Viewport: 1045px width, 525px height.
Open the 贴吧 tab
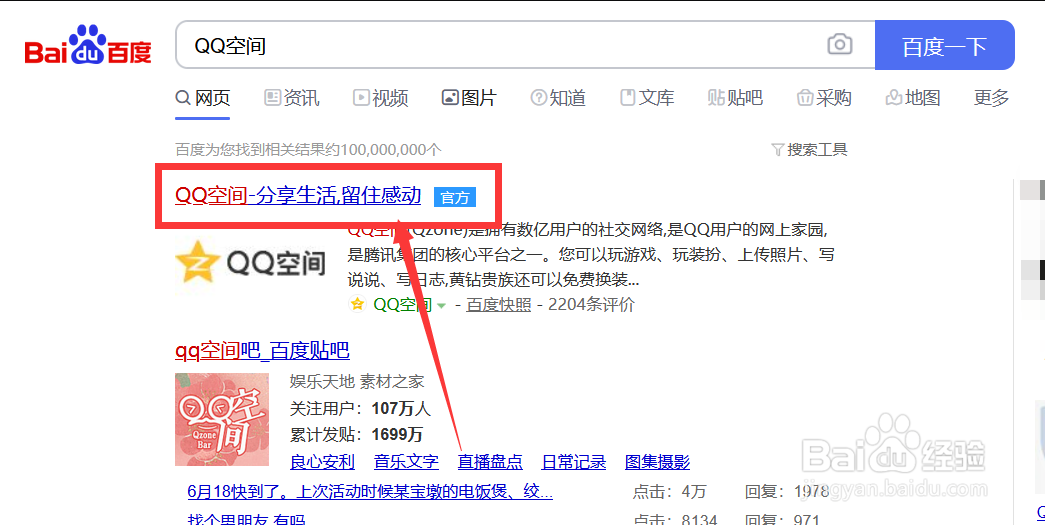[x=735, y=98]
